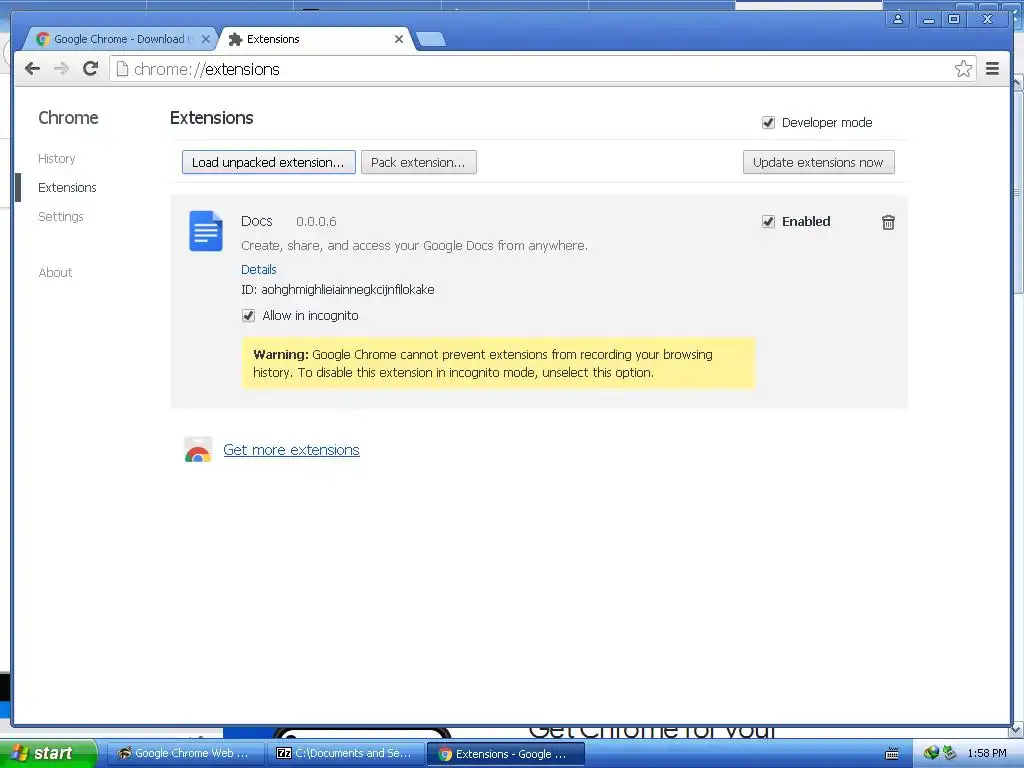
Task: Open a new tab with the new-tab button
Action: [x=431, y=39]
